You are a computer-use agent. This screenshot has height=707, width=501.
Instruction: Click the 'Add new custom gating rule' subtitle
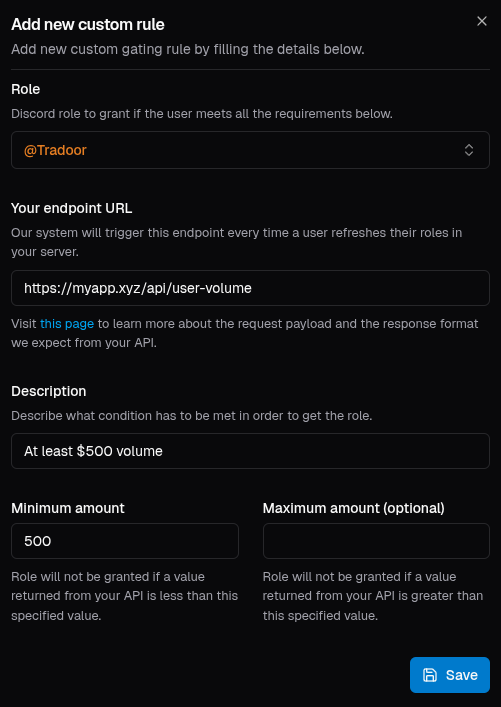[188, 49]
